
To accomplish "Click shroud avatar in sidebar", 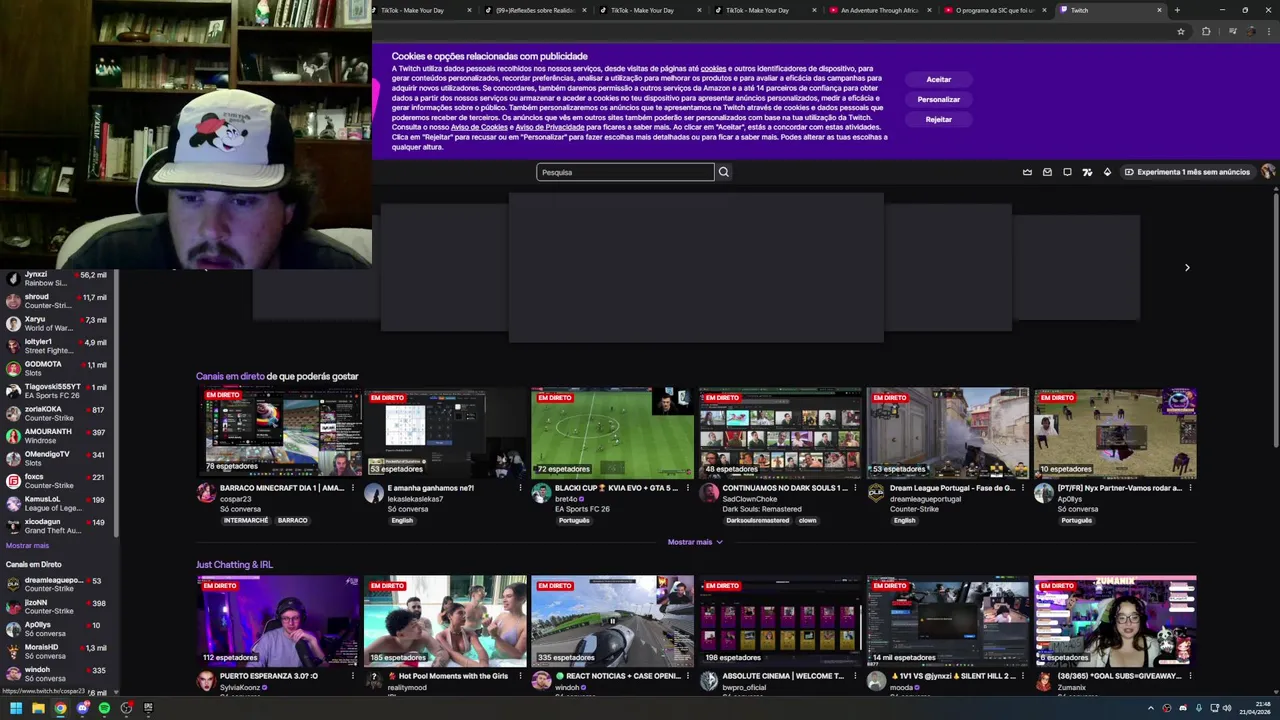I will [x=13, y=301].
